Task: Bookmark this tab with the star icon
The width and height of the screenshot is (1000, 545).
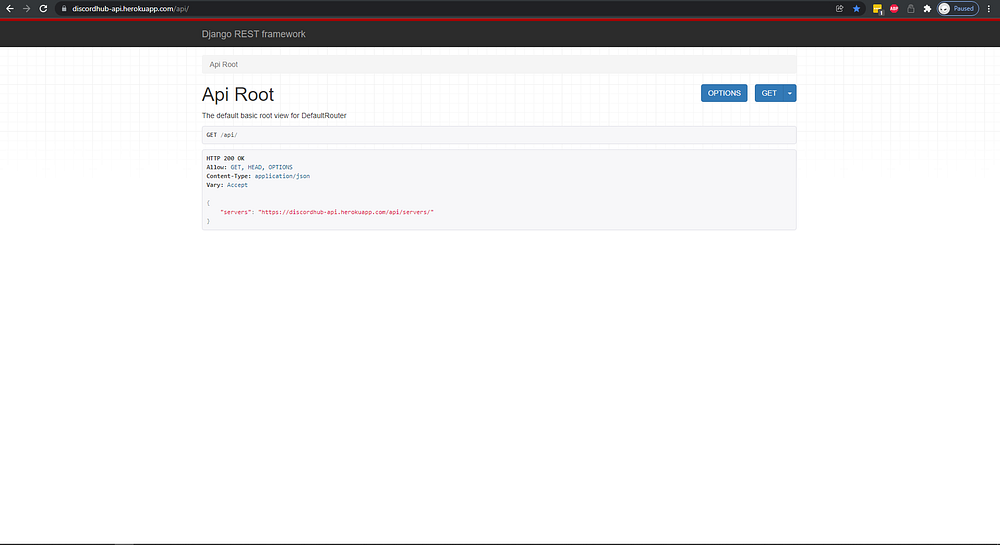Action: pos(857,9)
